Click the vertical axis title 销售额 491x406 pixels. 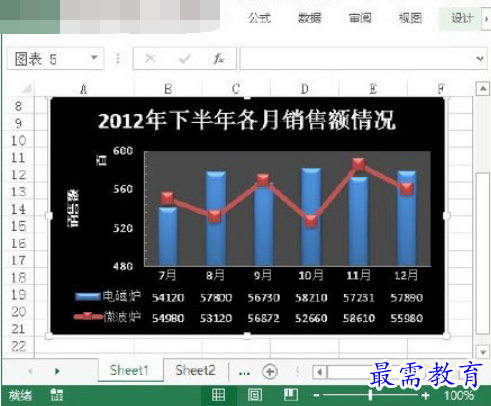(x=73, y=209)
